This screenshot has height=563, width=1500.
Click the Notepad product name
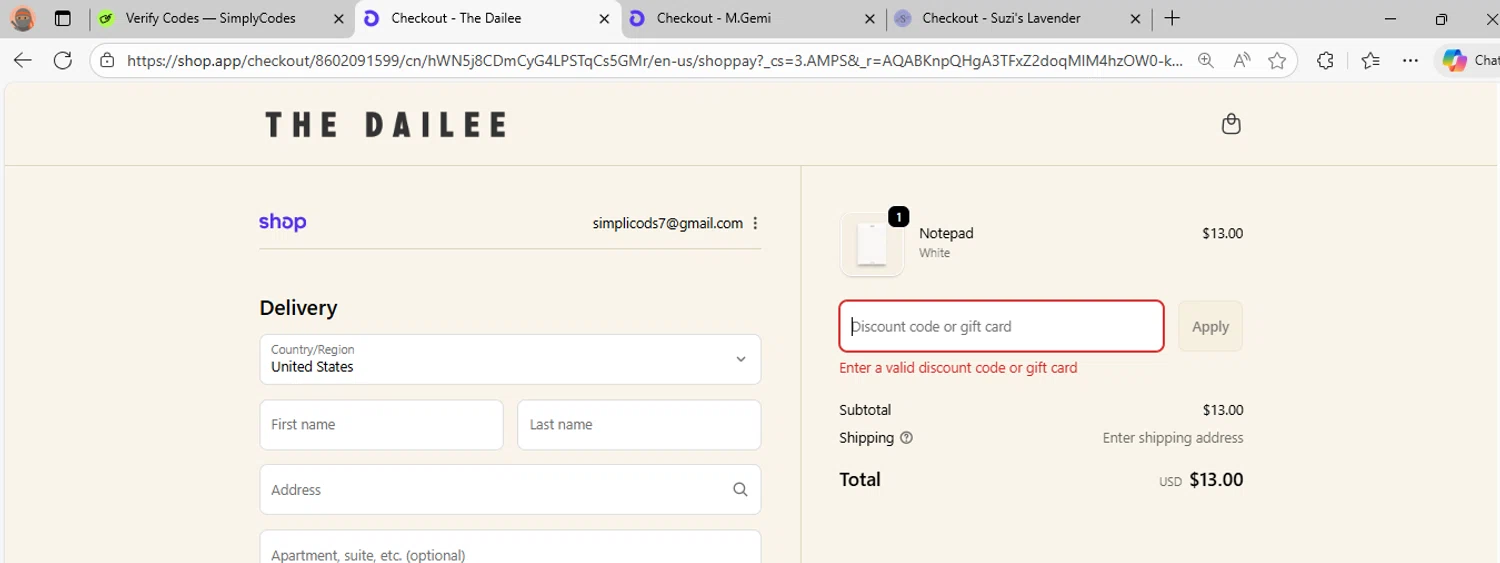pos(946,233)
